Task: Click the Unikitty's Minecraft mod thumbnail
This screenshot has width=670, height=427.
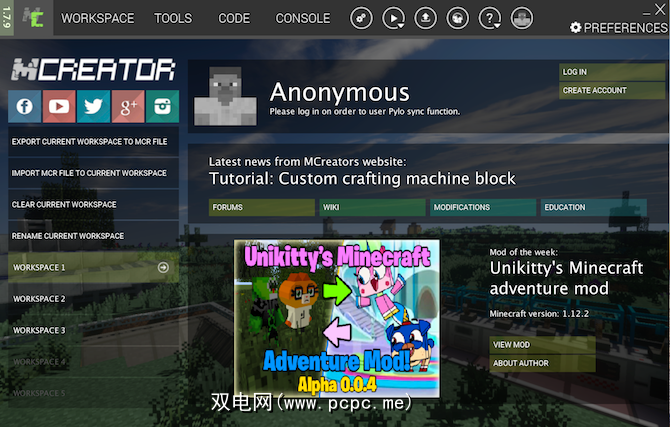Action: pyautogui.click(x=337, y=318)
